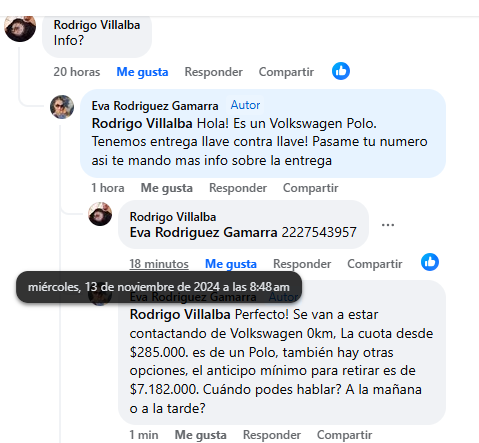Reply to Rodrigo's "Info?" comment

pos(214,72)
